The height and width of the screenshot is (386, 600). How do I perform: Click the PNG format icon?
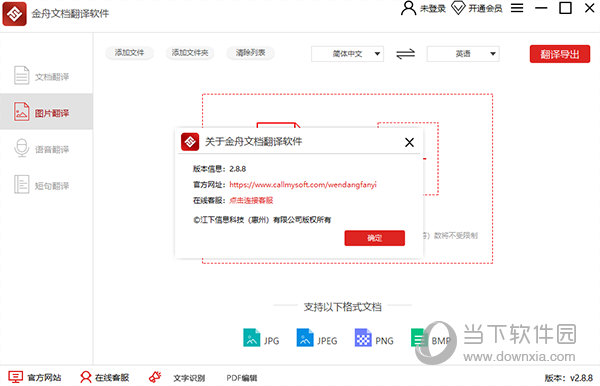click(x=363, y=338)
